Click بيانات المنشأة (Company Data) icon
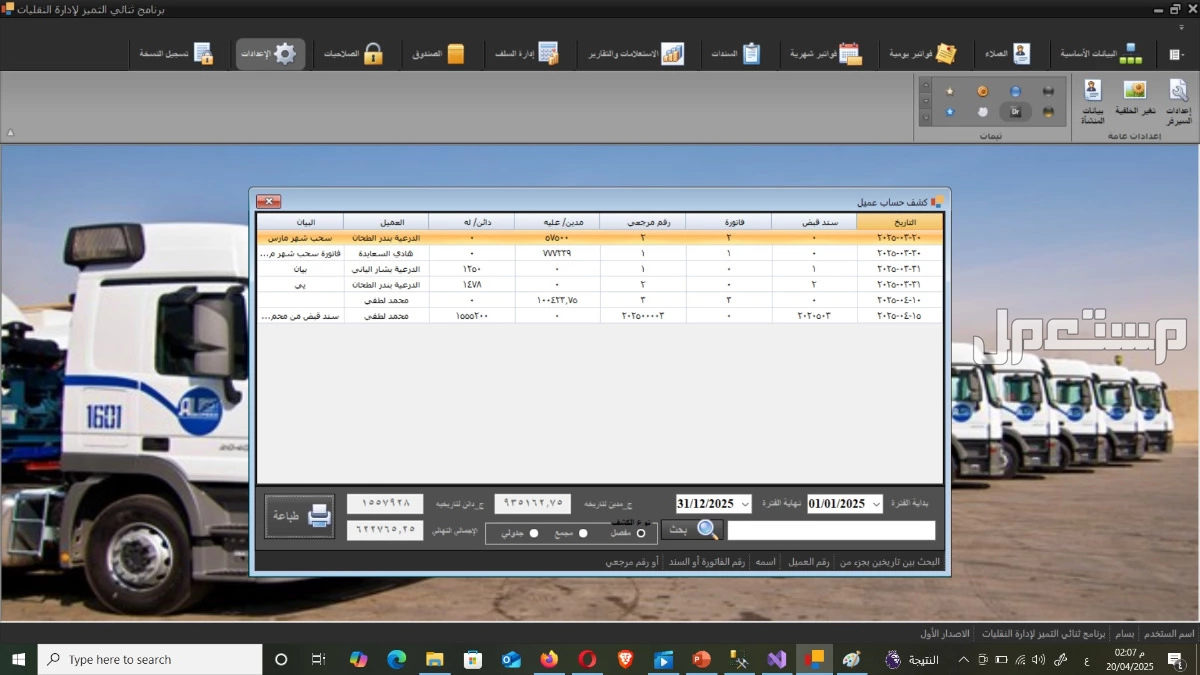Viewport: 1200px width, 675px height. tap(1092, 101)
